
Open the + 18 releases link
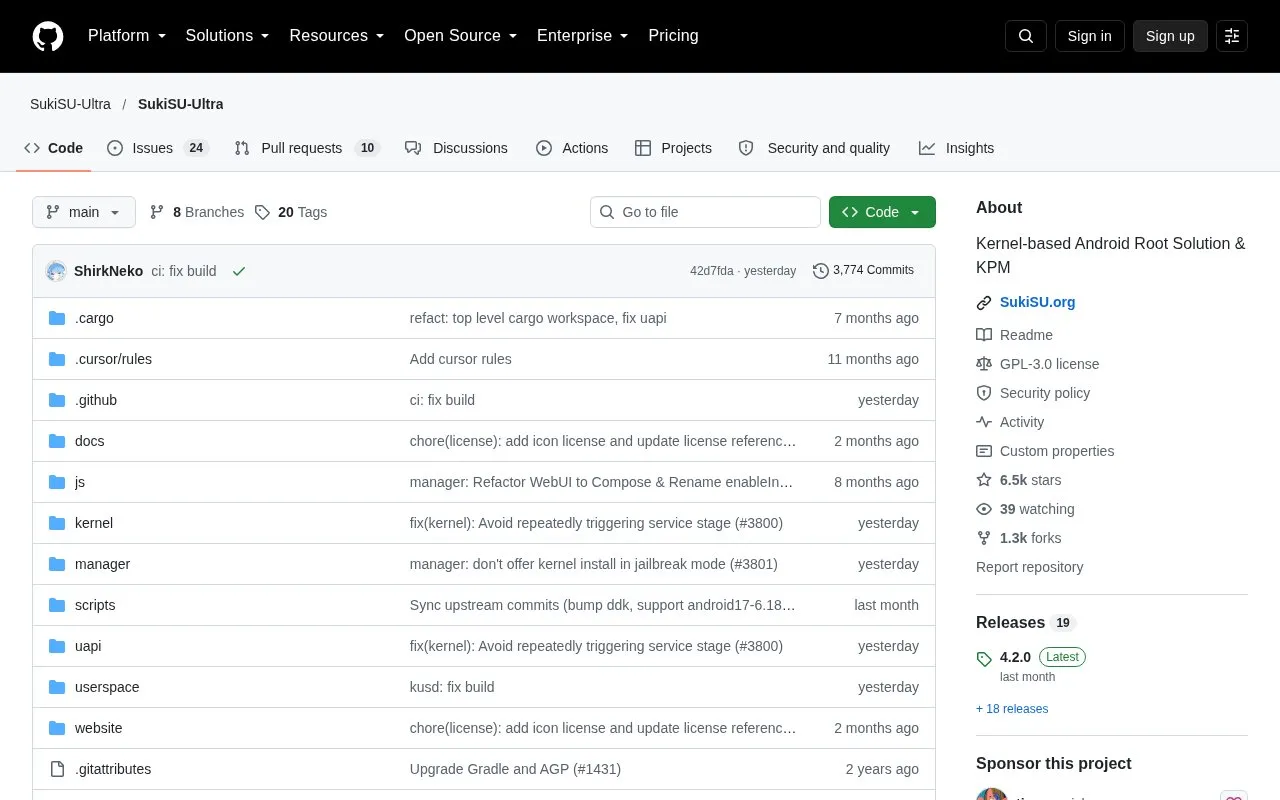[1012, 709]
